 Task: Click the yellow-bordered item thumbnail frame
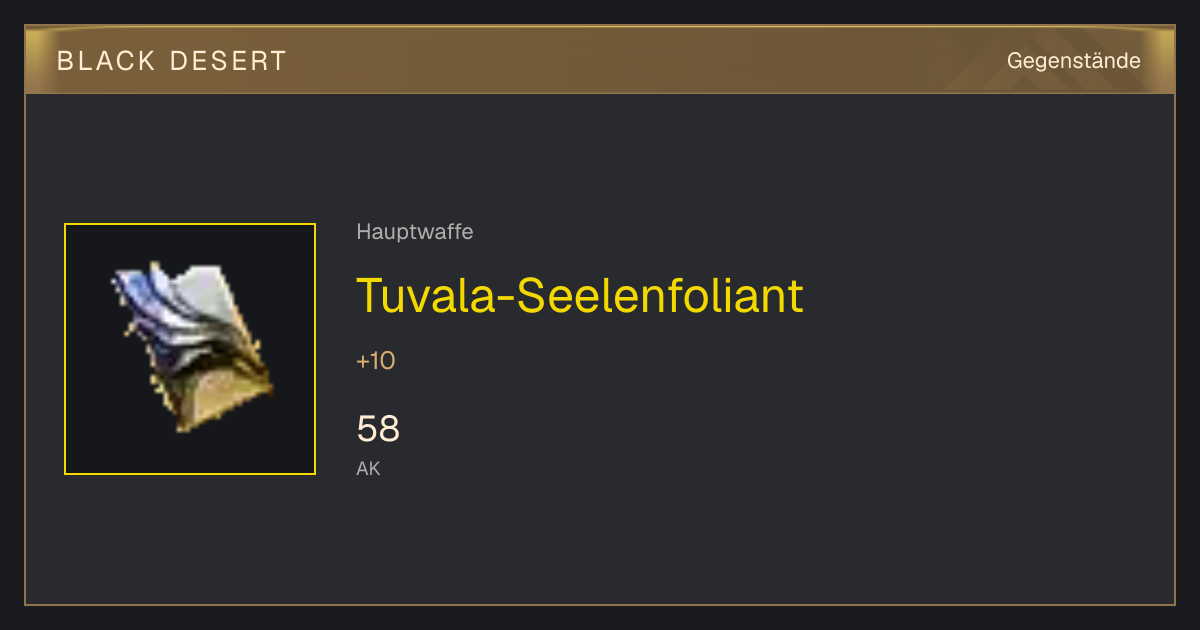[x=190, y=349]
